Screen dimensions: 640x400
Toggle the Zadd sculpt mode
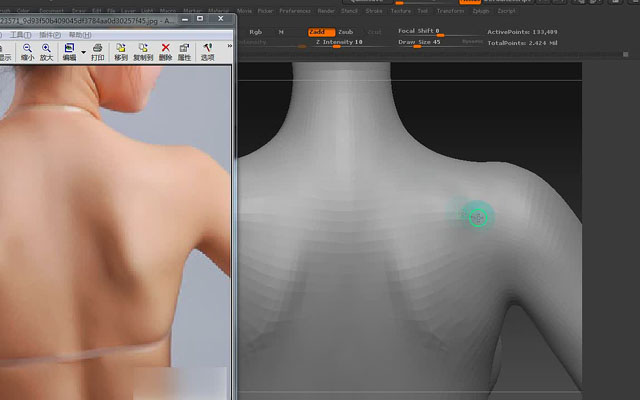322,32
